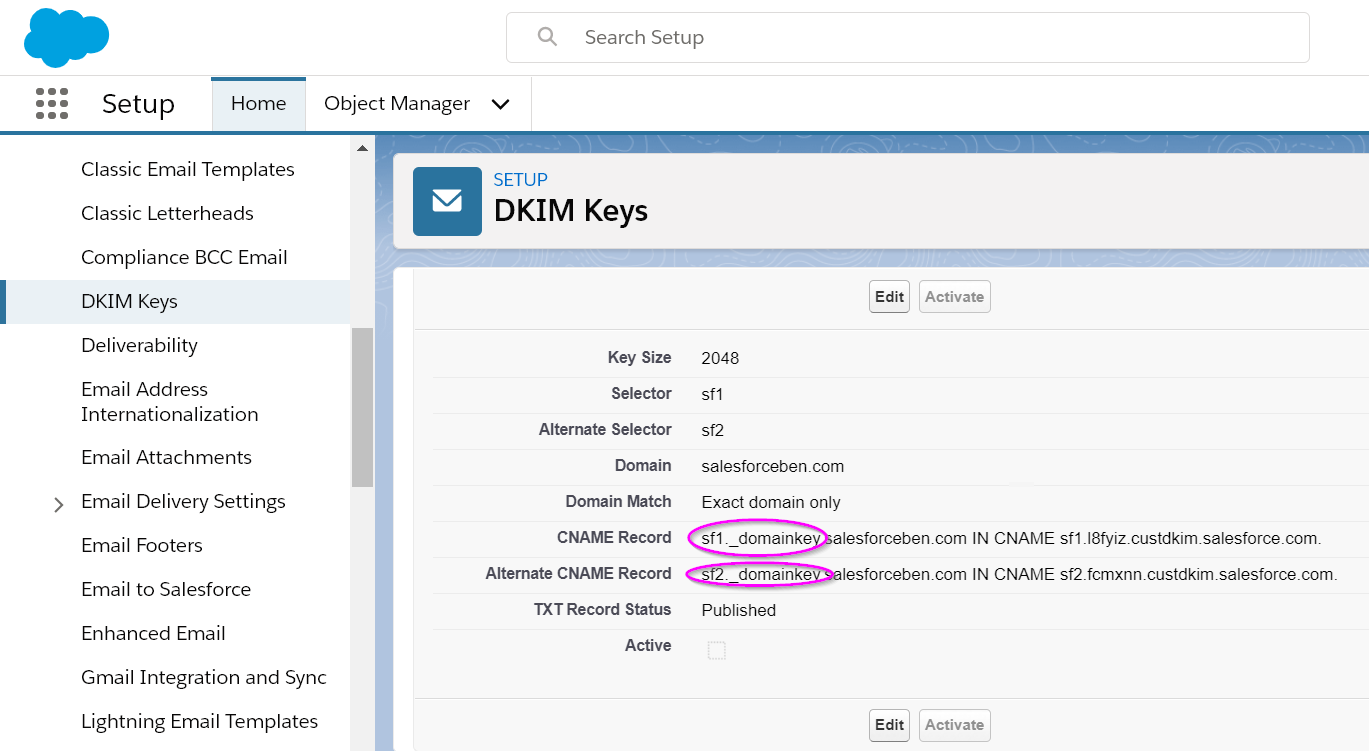Toggle the Active checkbox
Screen dimensions: 1369x751
[x=716, y=650]
